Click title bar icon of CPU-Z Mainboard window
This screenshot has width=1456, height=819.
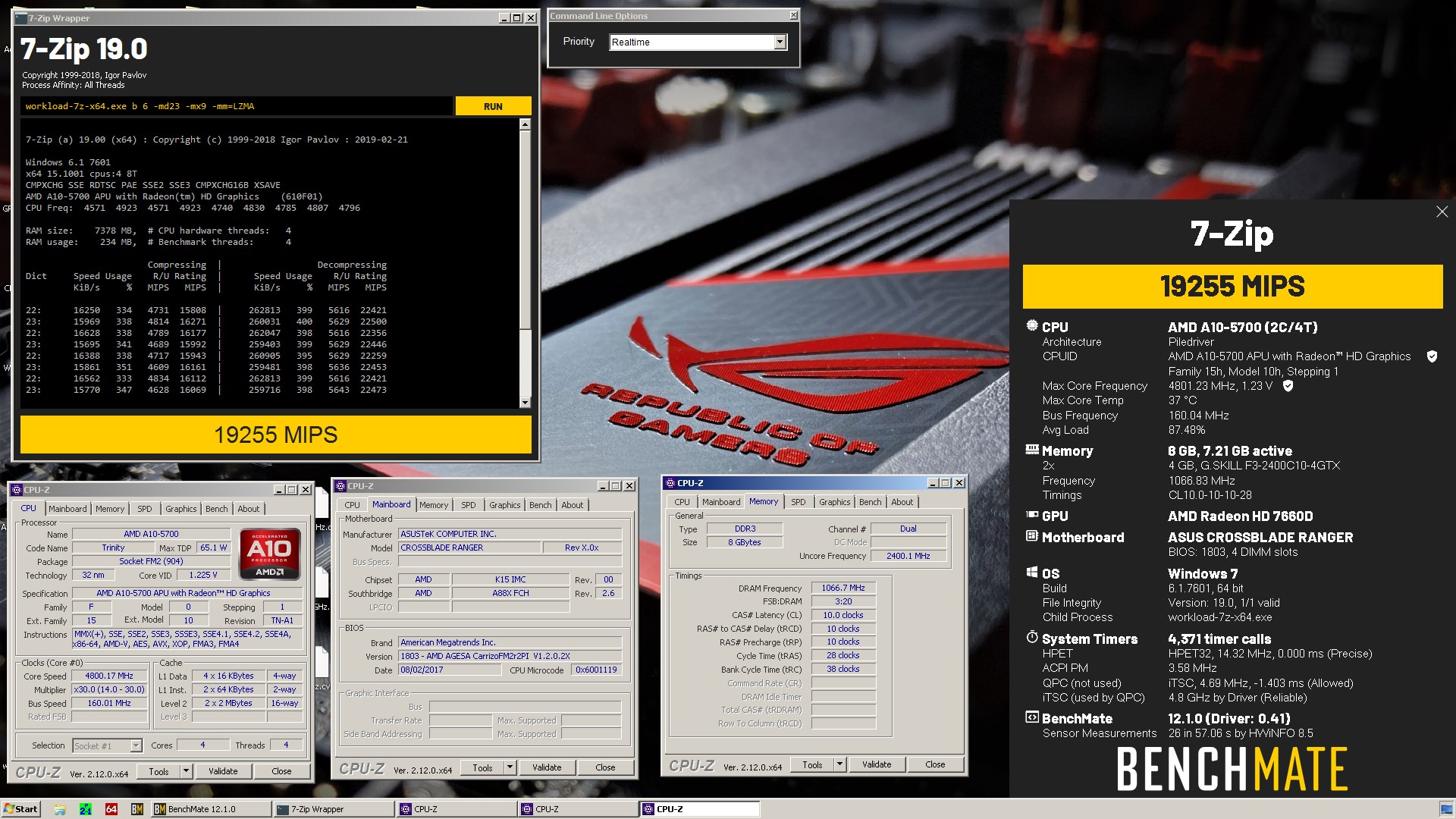point(340,486)
